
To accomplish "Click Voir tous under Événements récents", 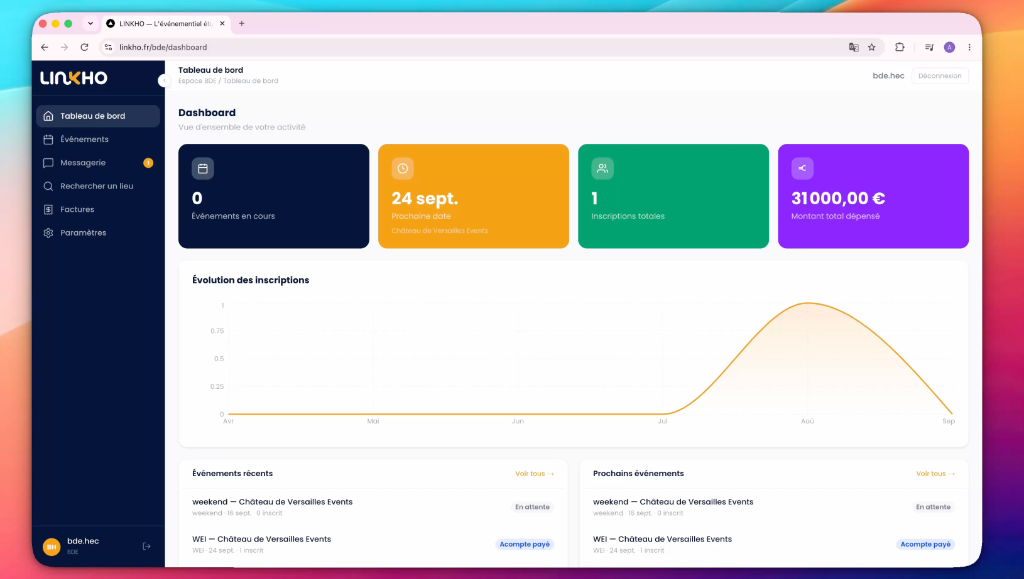I will pyautogui.click(x=534, y=473).
